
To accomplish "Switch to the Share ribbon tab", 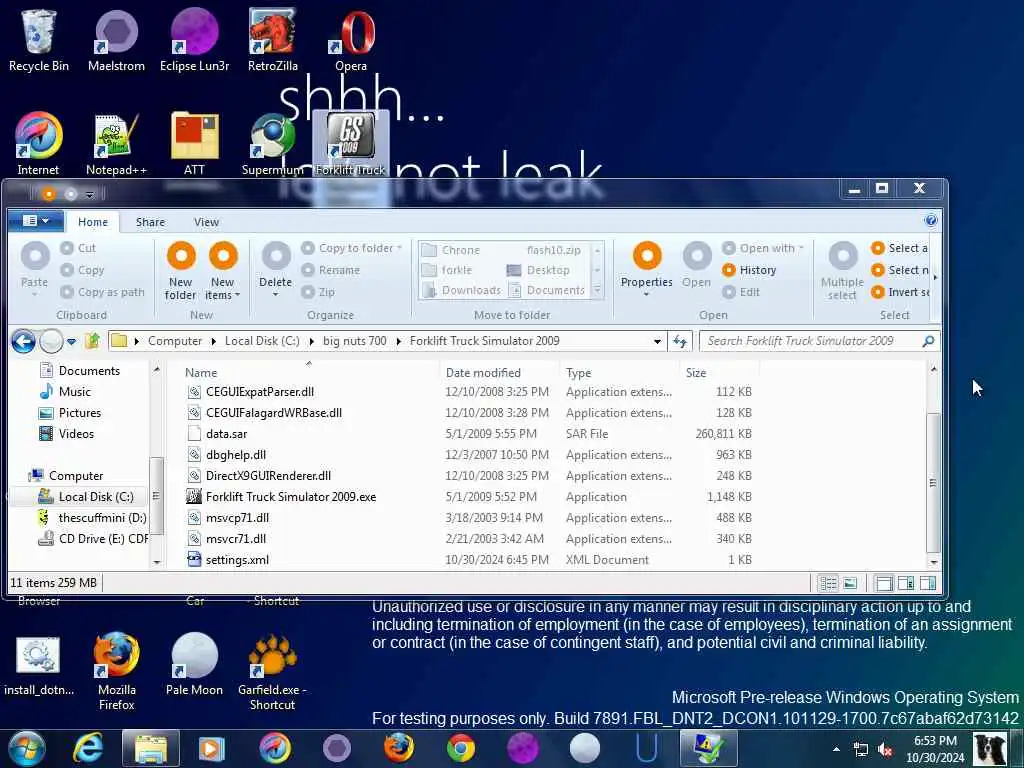I will pos(150,222).
